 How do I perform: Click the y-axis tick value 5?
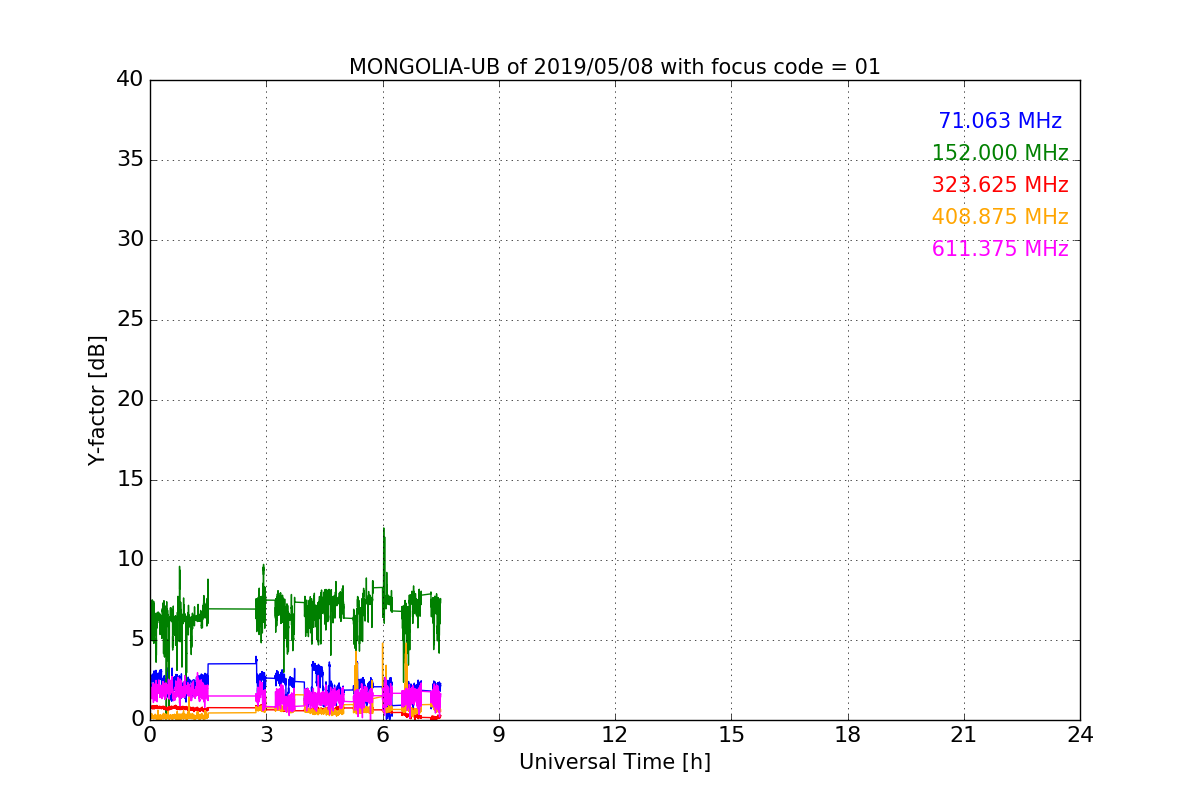tap(136, 640)
